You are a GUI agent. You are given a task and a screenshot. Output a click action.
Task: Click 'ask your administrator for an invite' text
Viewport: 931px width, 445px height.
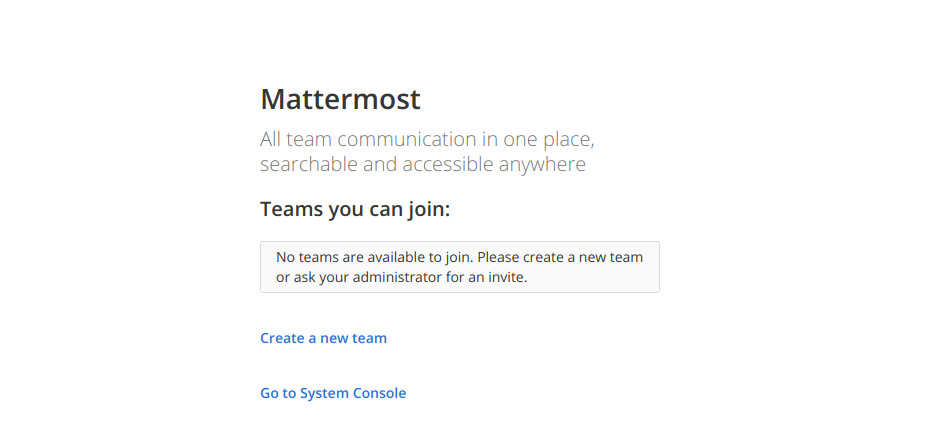click(409, 277)
